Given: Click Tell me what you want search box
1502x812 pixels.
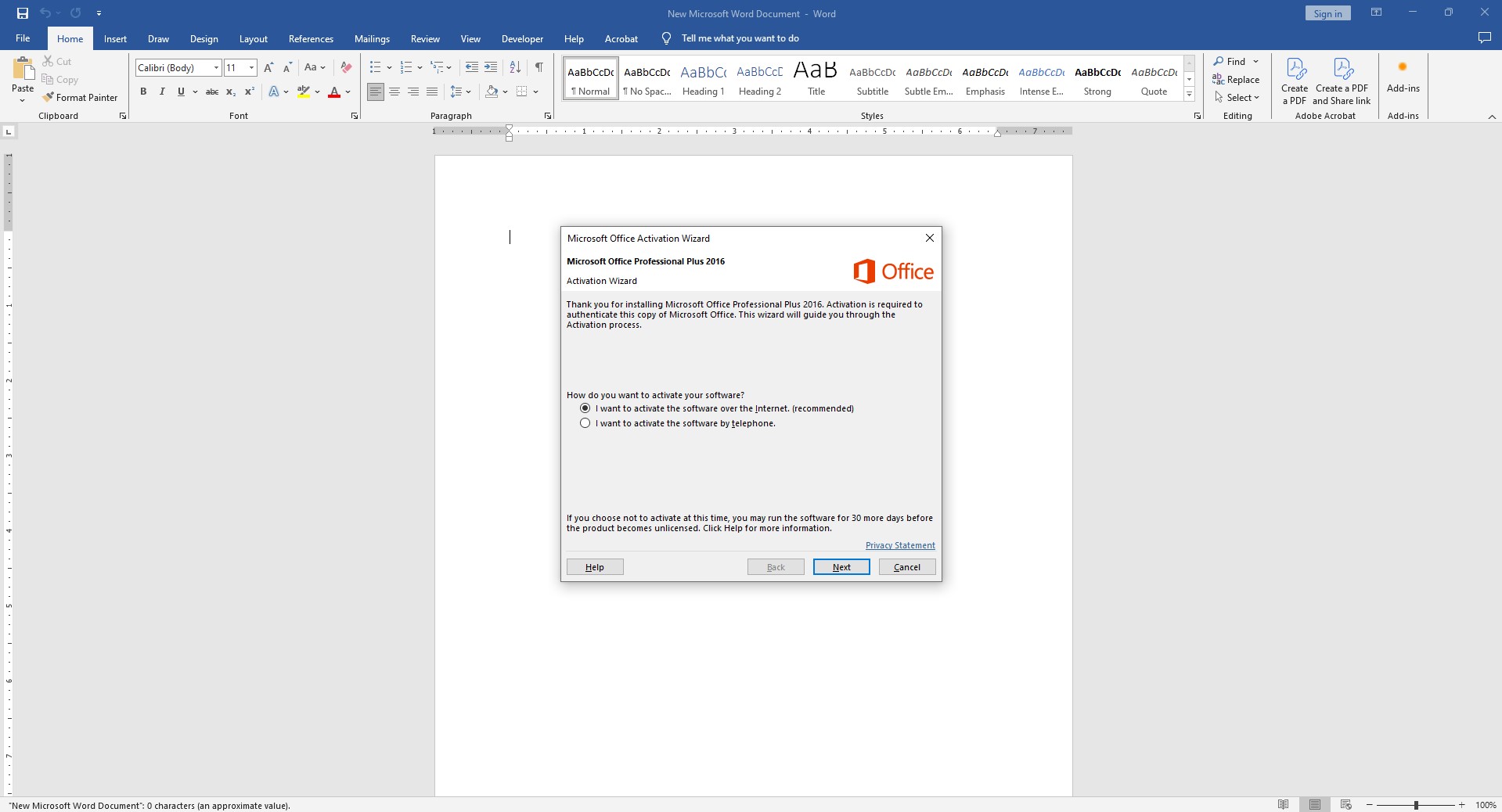Looking at the screenshot, I should click(x=740, y=38).
